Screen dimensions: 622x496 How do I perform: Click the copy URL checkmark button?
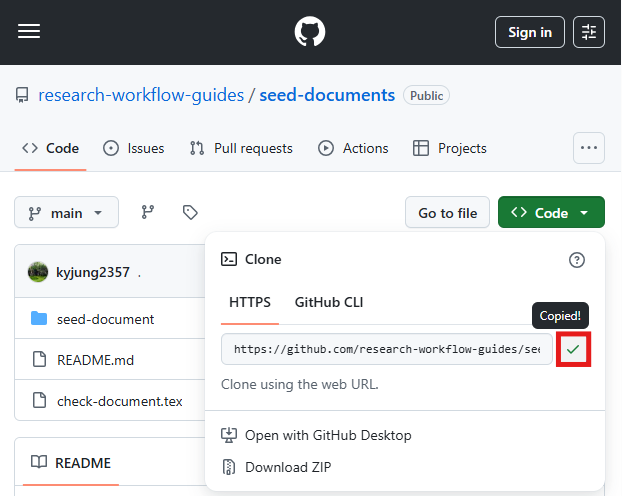click(x=573, y=349)
